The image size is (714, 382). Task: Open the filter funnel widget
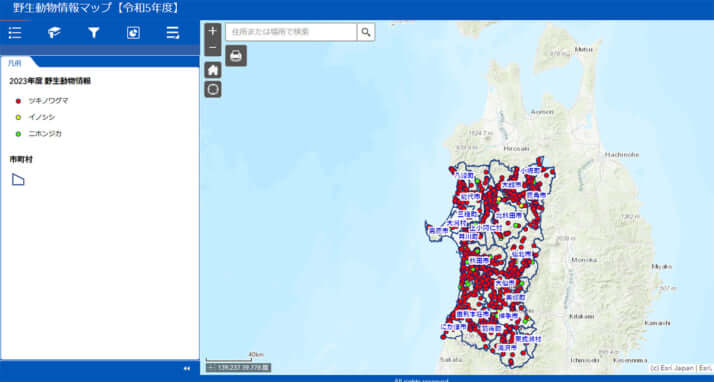click(94, 33)
